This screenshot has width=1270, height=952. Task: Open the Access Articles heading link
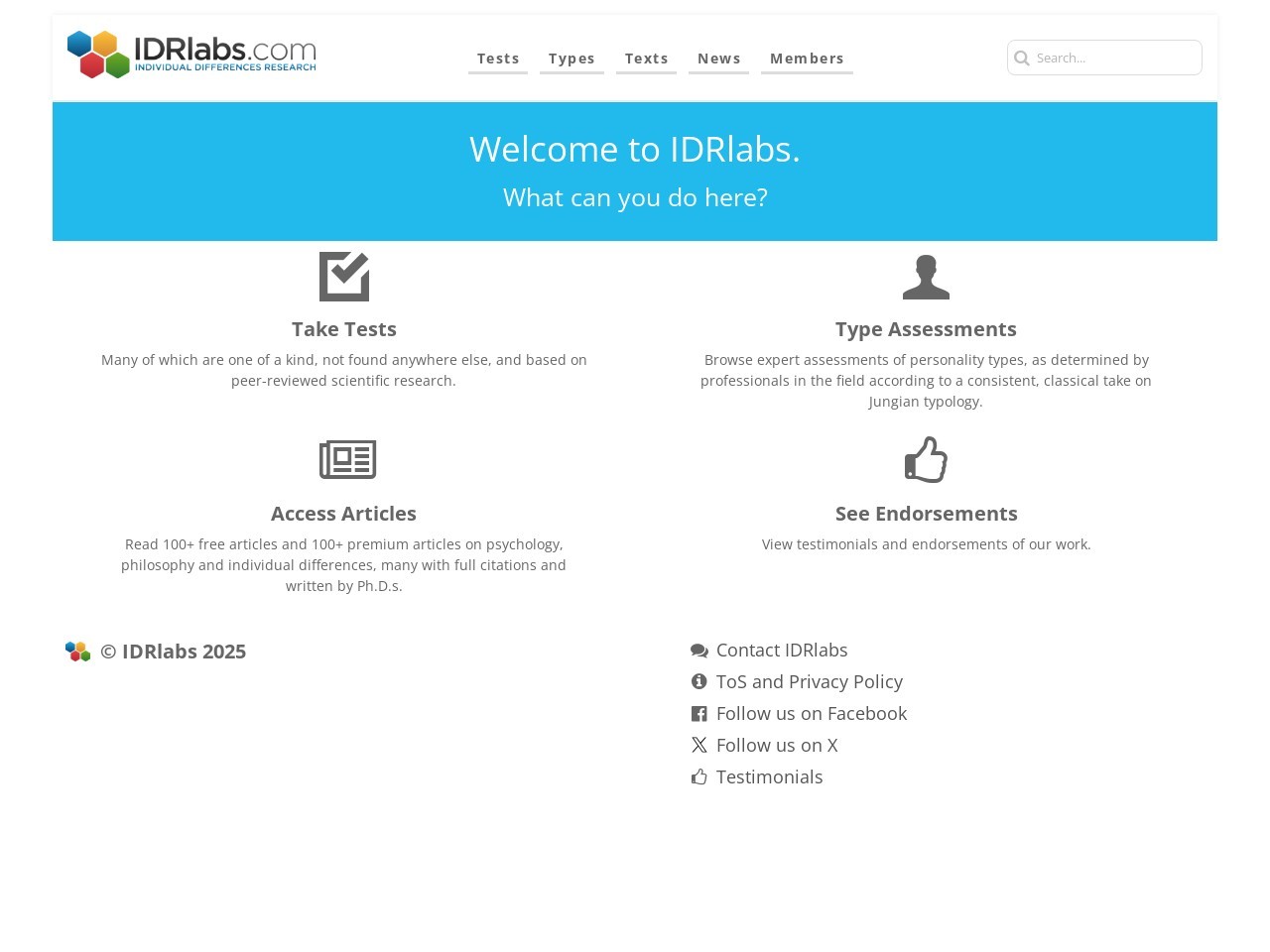point(343,514)
